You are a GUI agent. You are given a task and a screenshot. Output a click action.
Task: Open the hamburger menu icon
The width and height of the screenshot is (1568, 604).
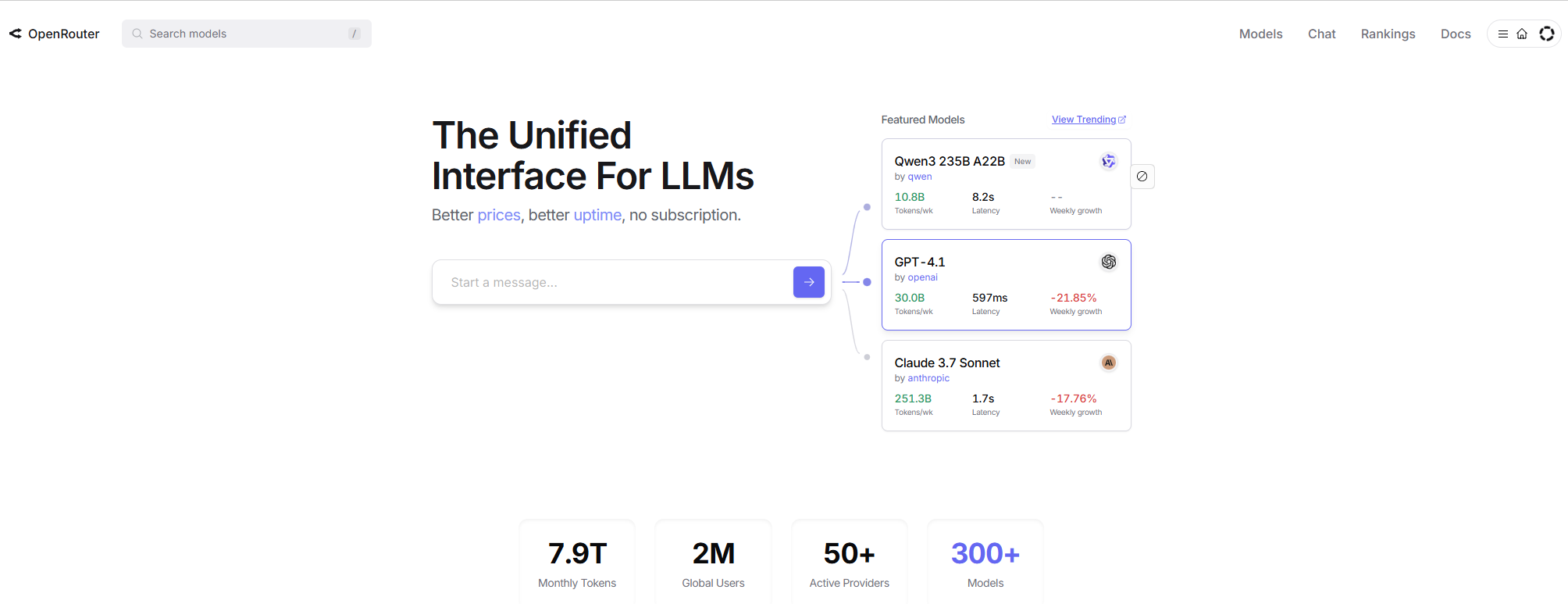[1502, 34]
